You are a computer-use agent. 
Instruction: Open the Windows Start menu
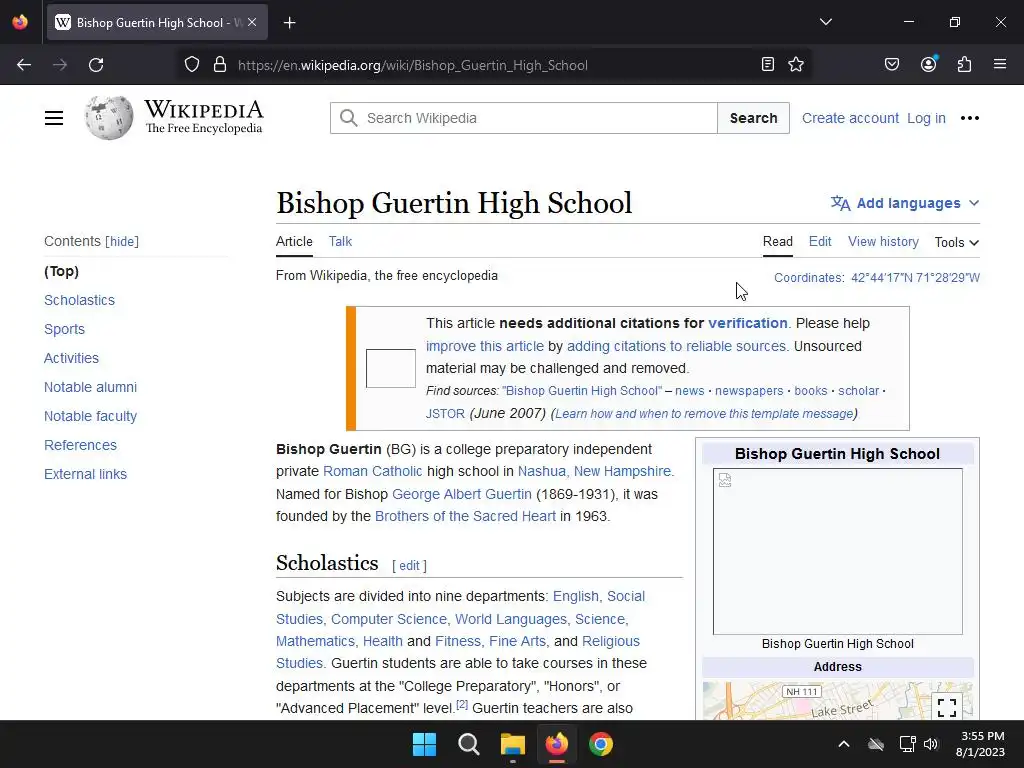(424, 744)
